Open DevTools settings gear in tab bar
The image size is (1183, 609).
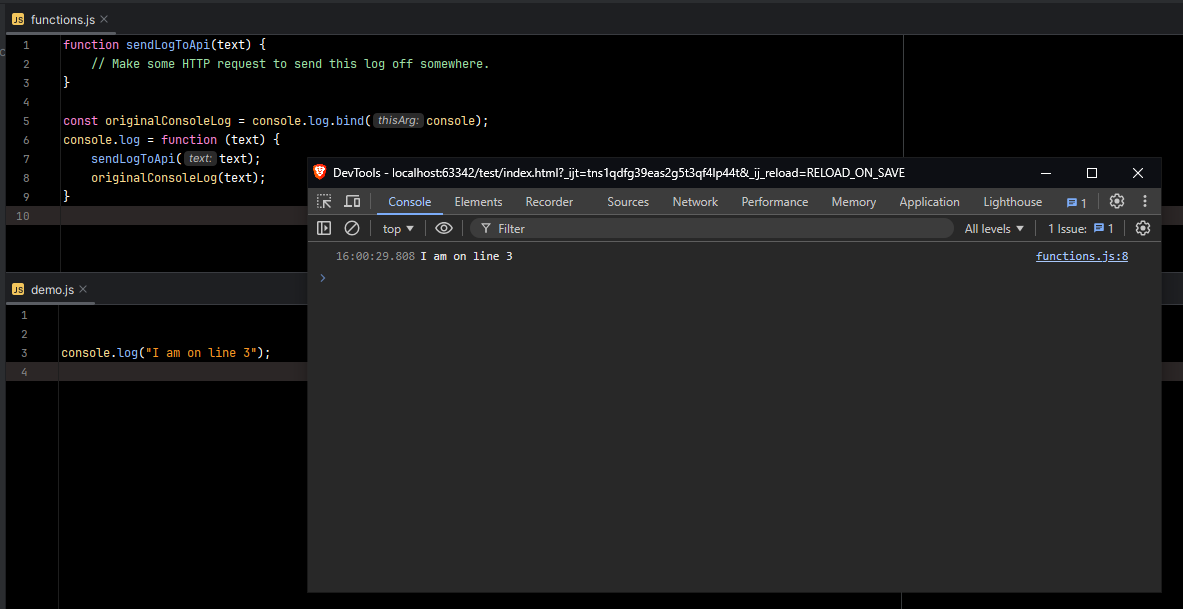coord(1117,202)
